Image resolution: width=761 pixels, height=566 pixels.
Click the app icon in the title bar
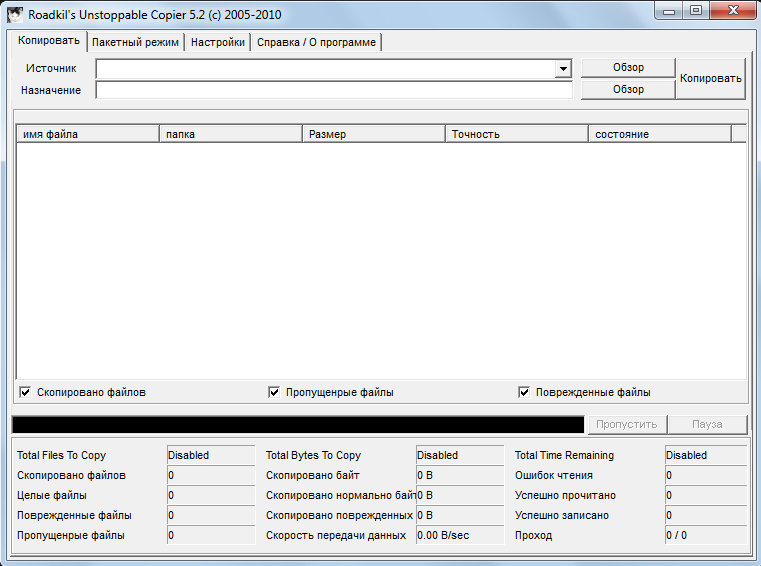pyautogui.click(x=15, y=14)
